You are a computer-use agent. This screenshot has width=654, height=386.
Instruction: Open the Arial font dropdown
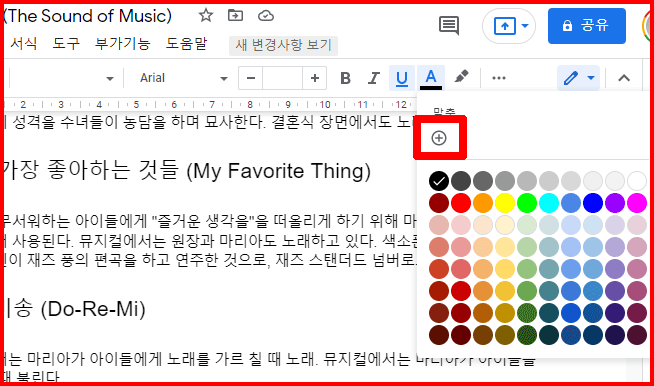click(x=184, y=78)
